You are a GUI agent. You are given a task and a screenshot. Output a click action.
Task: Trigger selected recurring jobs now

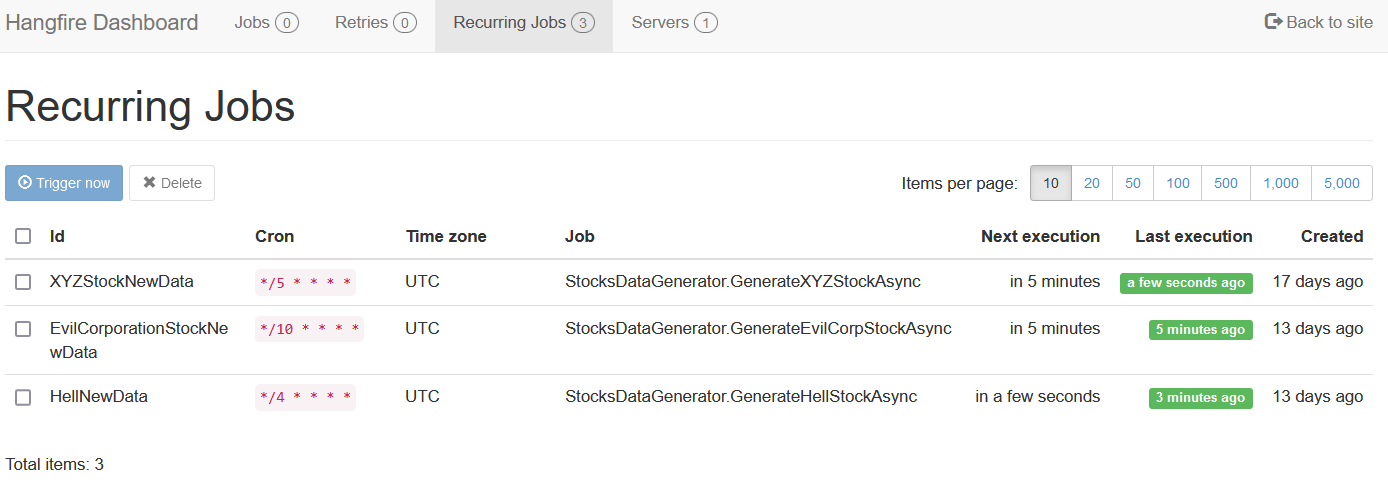[64, 183]
